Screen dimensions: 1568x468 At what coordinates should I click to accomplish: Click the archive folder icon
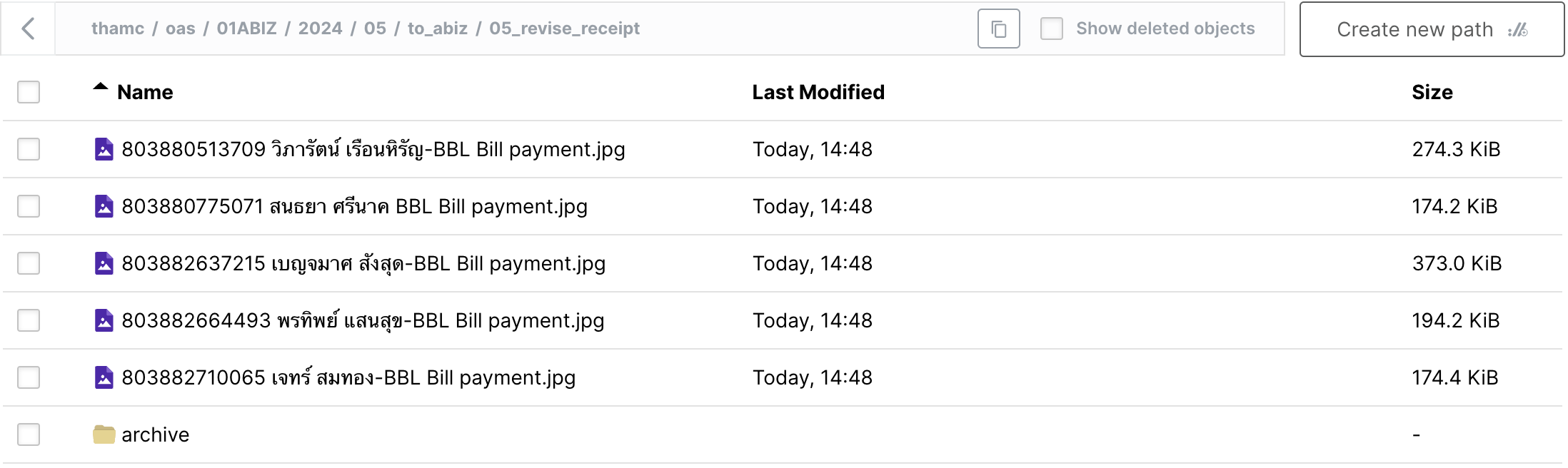point(104,434)
